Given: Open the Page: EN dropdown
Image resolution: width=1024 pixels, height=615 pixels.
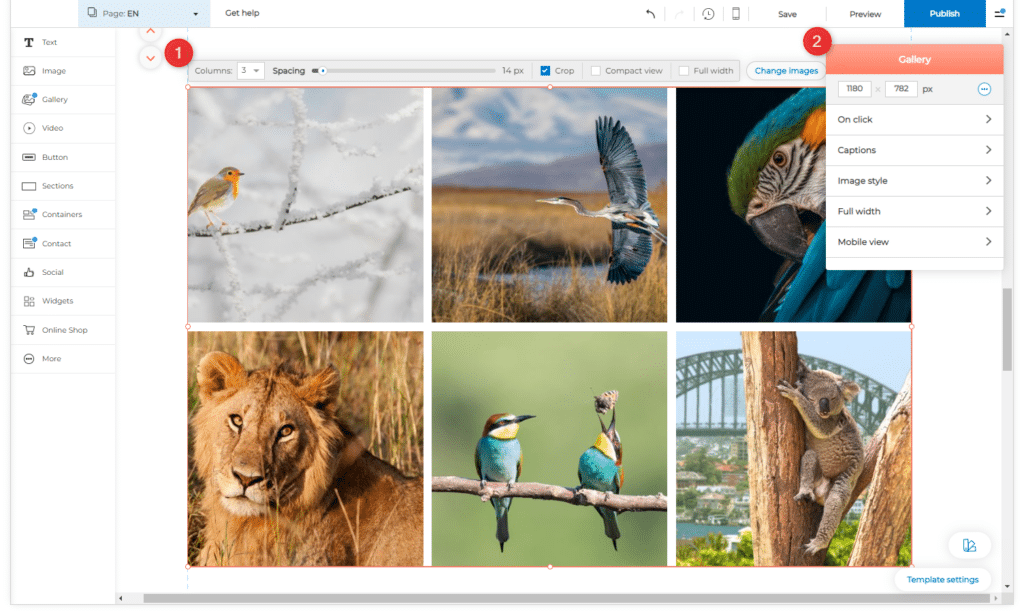Looking at the screenshot, I should point(143,14).
